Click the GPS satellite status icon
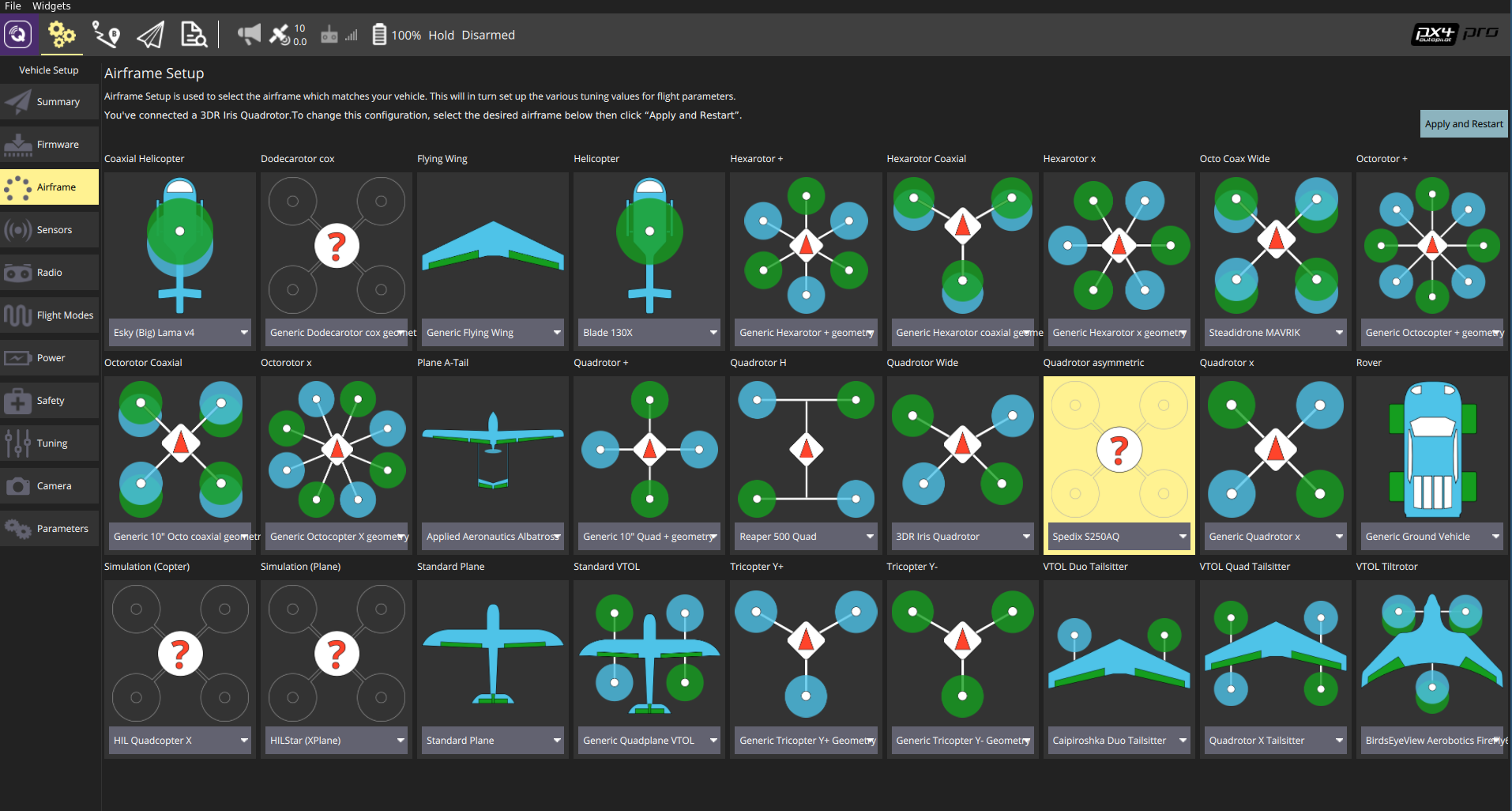1512x811 pixels. coord(280,35)
